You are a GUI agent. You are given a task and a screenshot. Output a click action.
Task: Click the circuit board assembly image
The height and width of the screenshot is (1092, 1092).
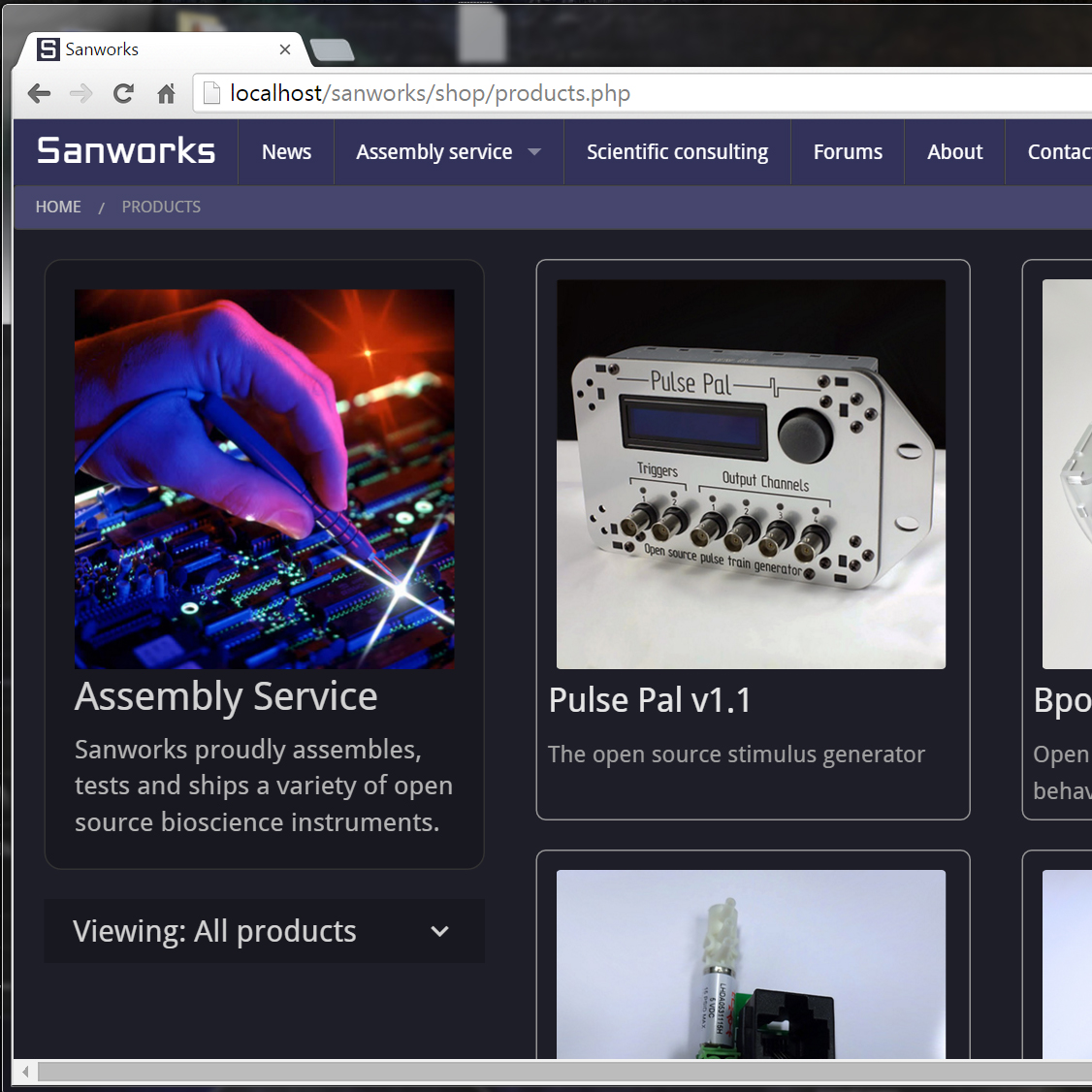click(x=265, y=479)
